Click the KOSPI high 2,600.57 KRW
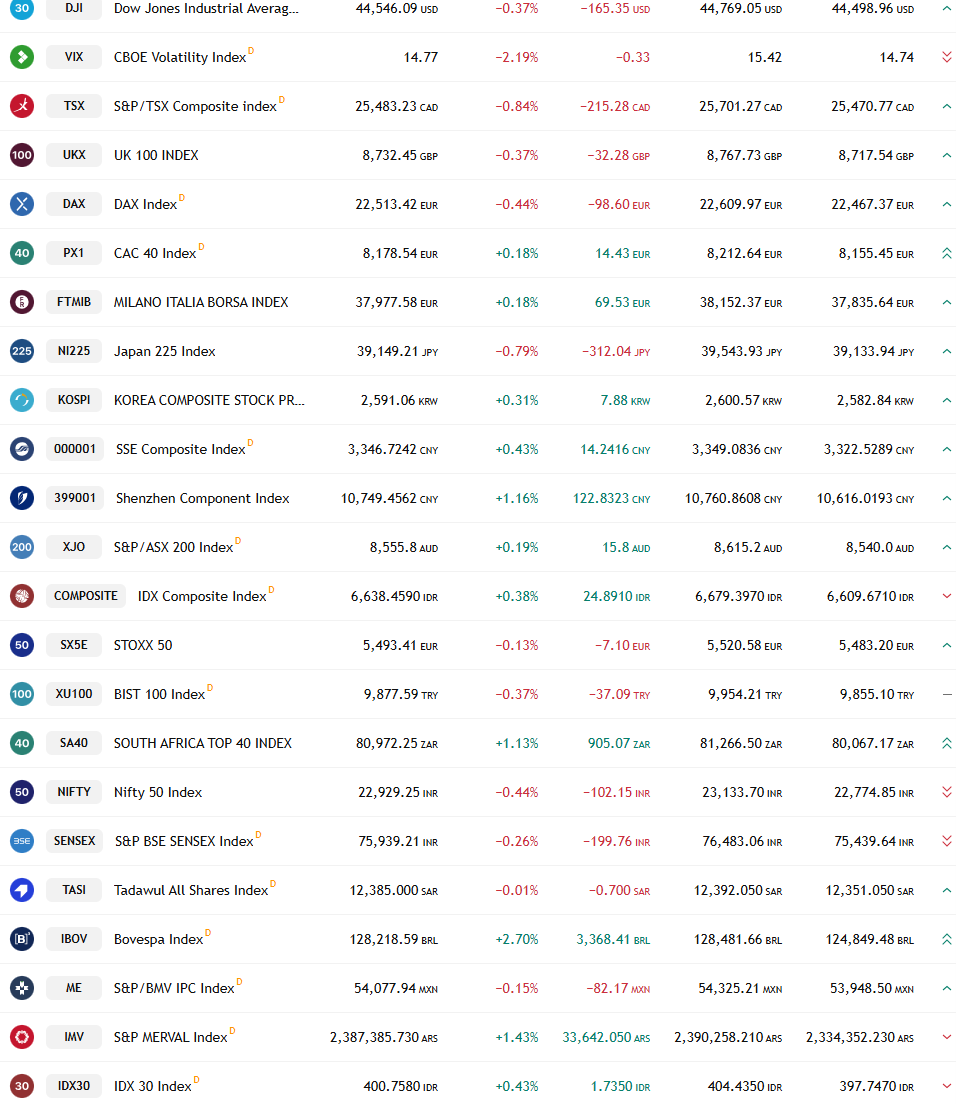This screenshot has height=1104, width=956. [743, 401]
